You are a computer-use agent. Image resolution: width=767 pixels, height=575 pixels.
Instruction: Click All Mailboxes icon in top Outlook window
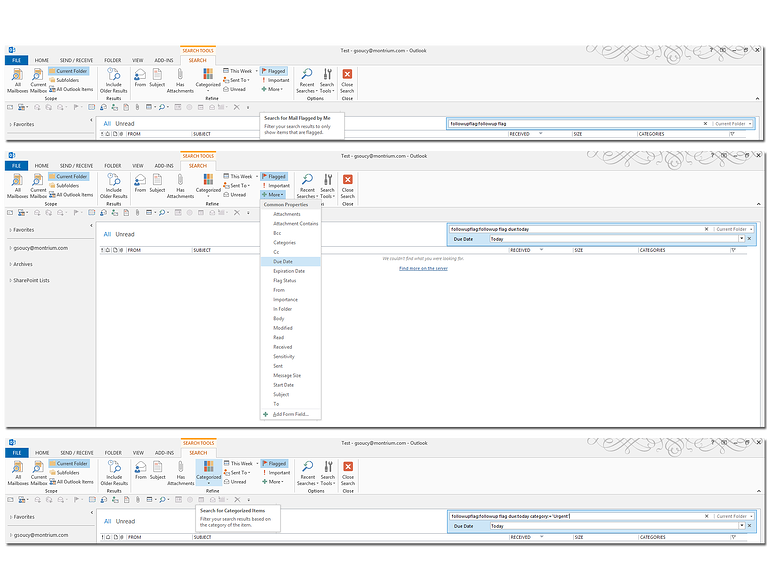[x=18, y=80]
